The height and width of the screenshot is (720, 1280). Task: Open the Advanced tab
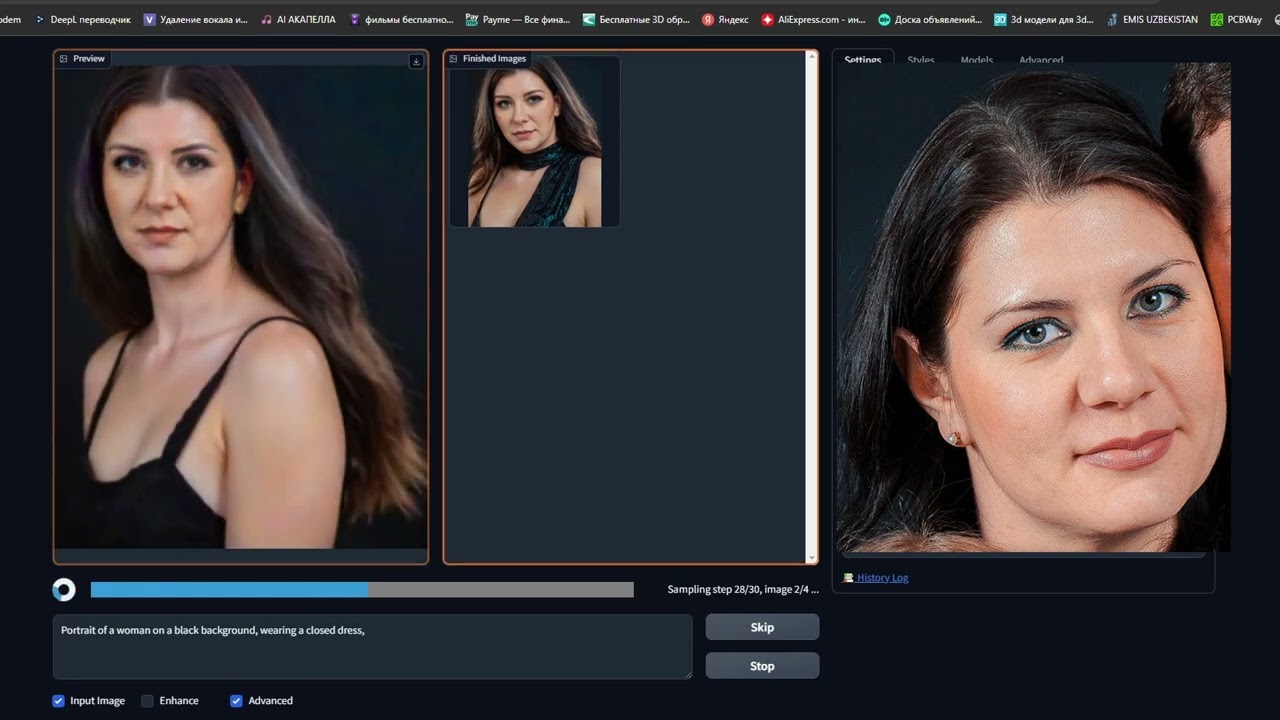coord(1041,59)
